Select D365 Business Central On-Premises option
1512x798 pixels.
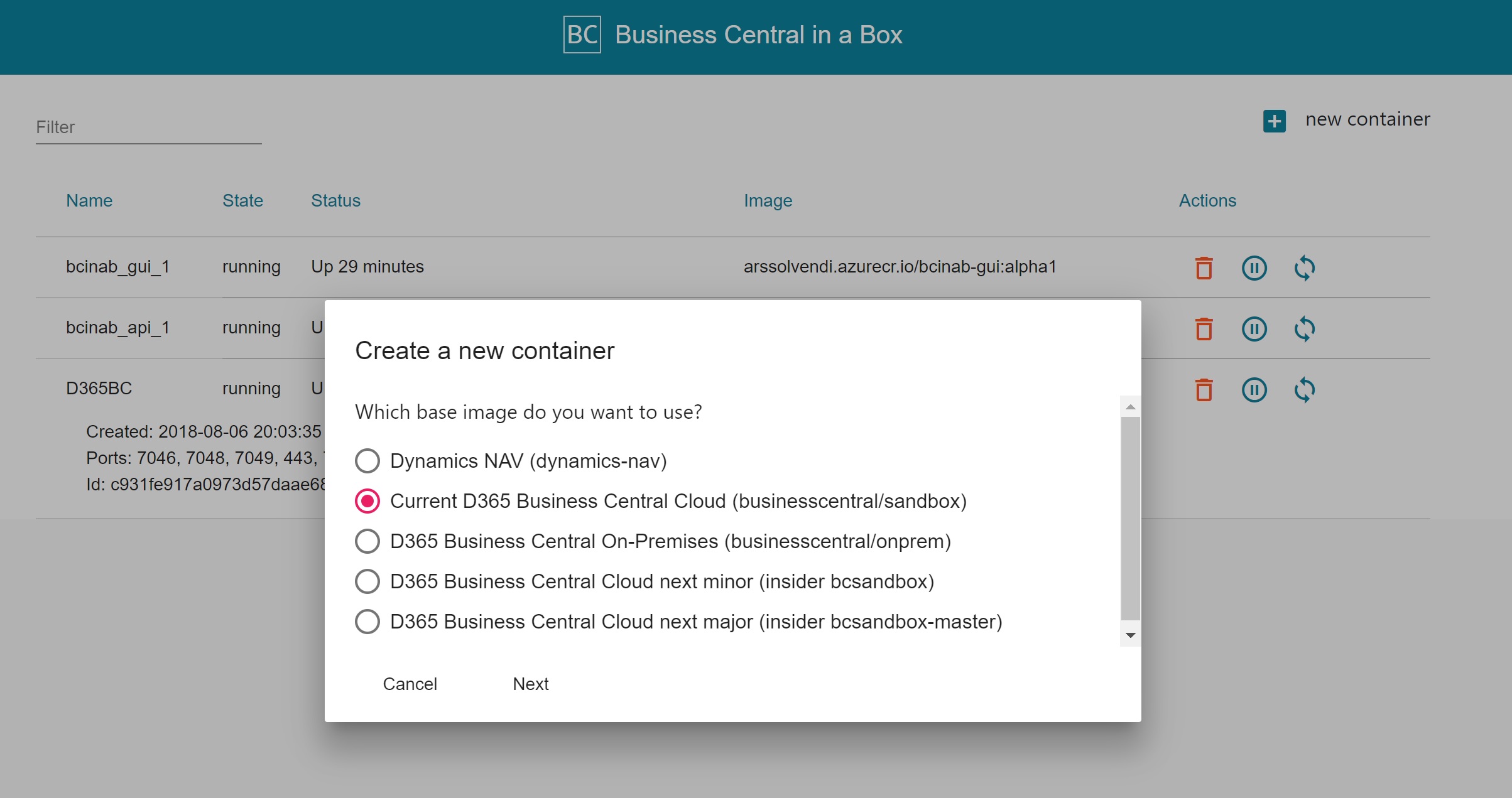367,541
